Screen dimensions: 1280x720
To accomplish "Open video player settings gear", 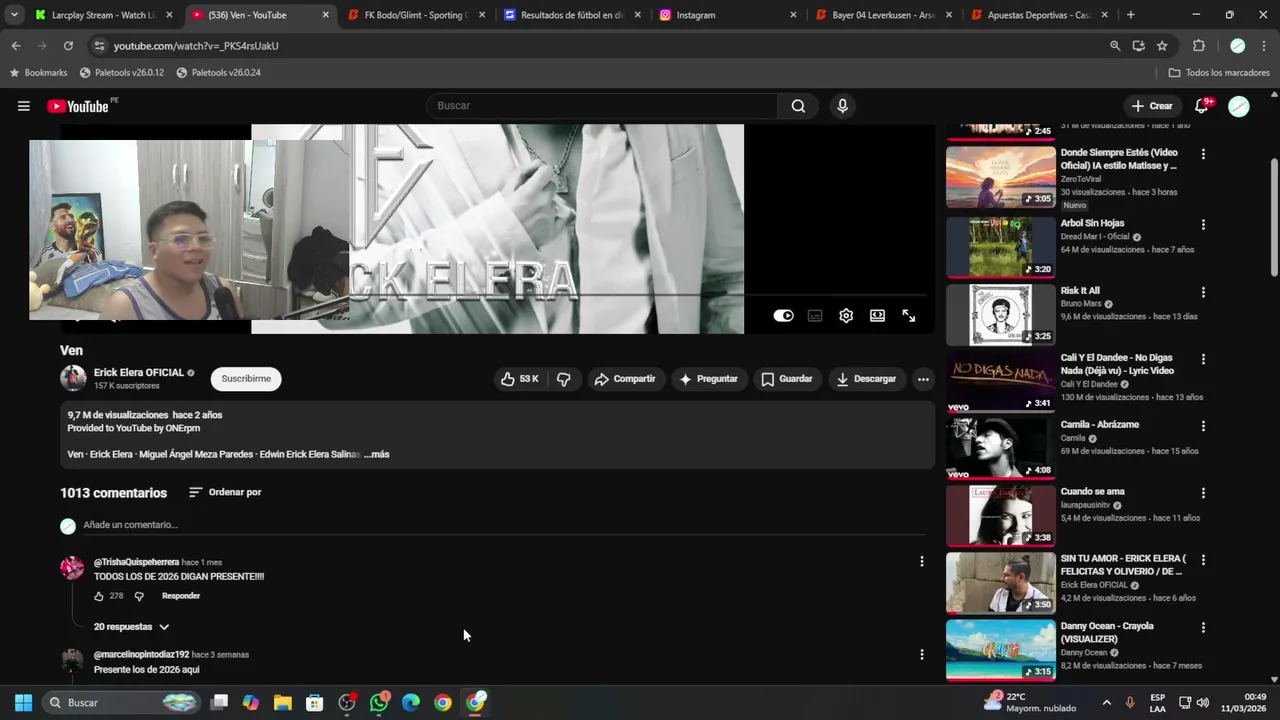I will 846,316.
